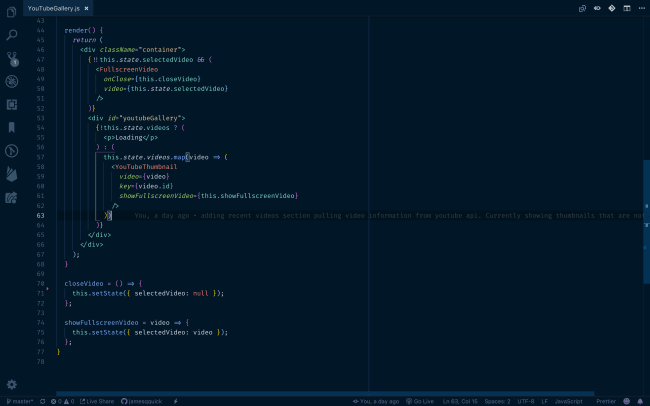Click the horizontal scrollbar at editor bottom

coord(325,393)
